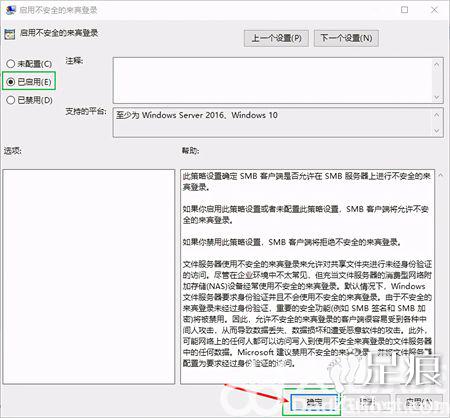The image size is (450, 418).
Task: Close the policy dialog with the X
Action: 434,10
